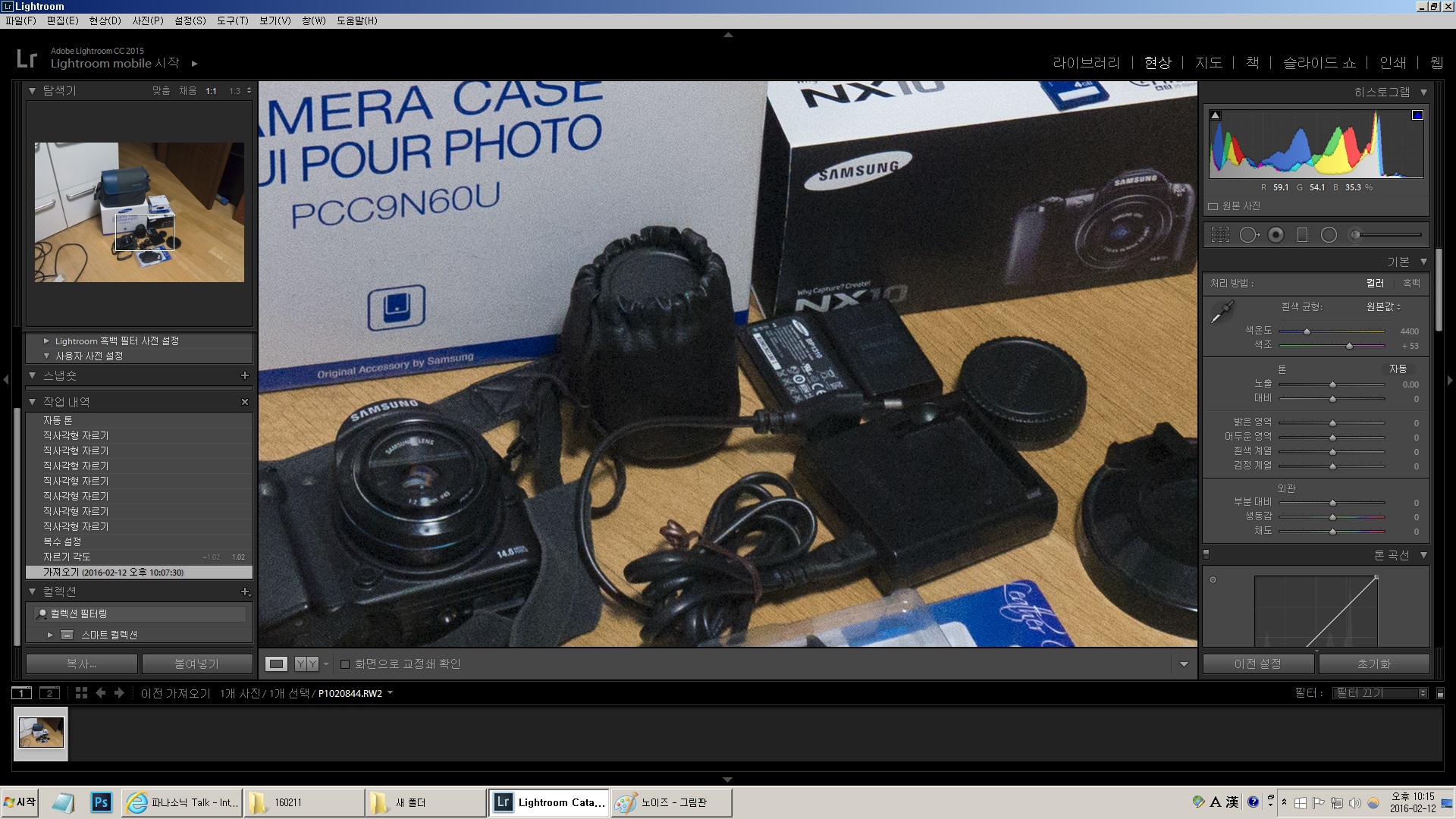
Task: Click the Loupe view icon in toolbar
Action: (276, 664)
